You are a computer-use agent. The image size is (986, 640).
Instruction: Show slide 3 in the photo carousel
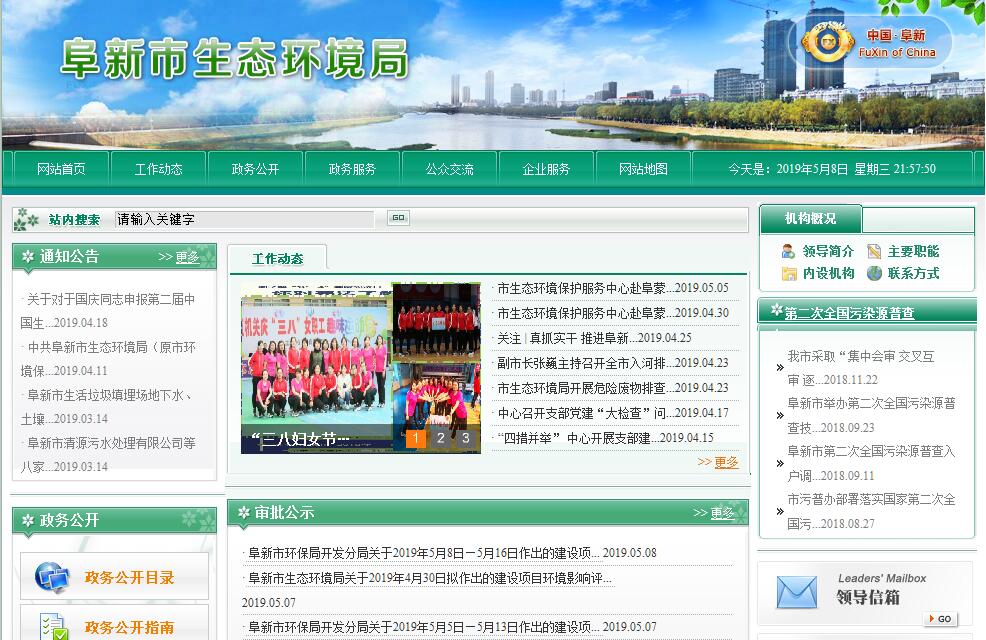(x=465, y=438)
